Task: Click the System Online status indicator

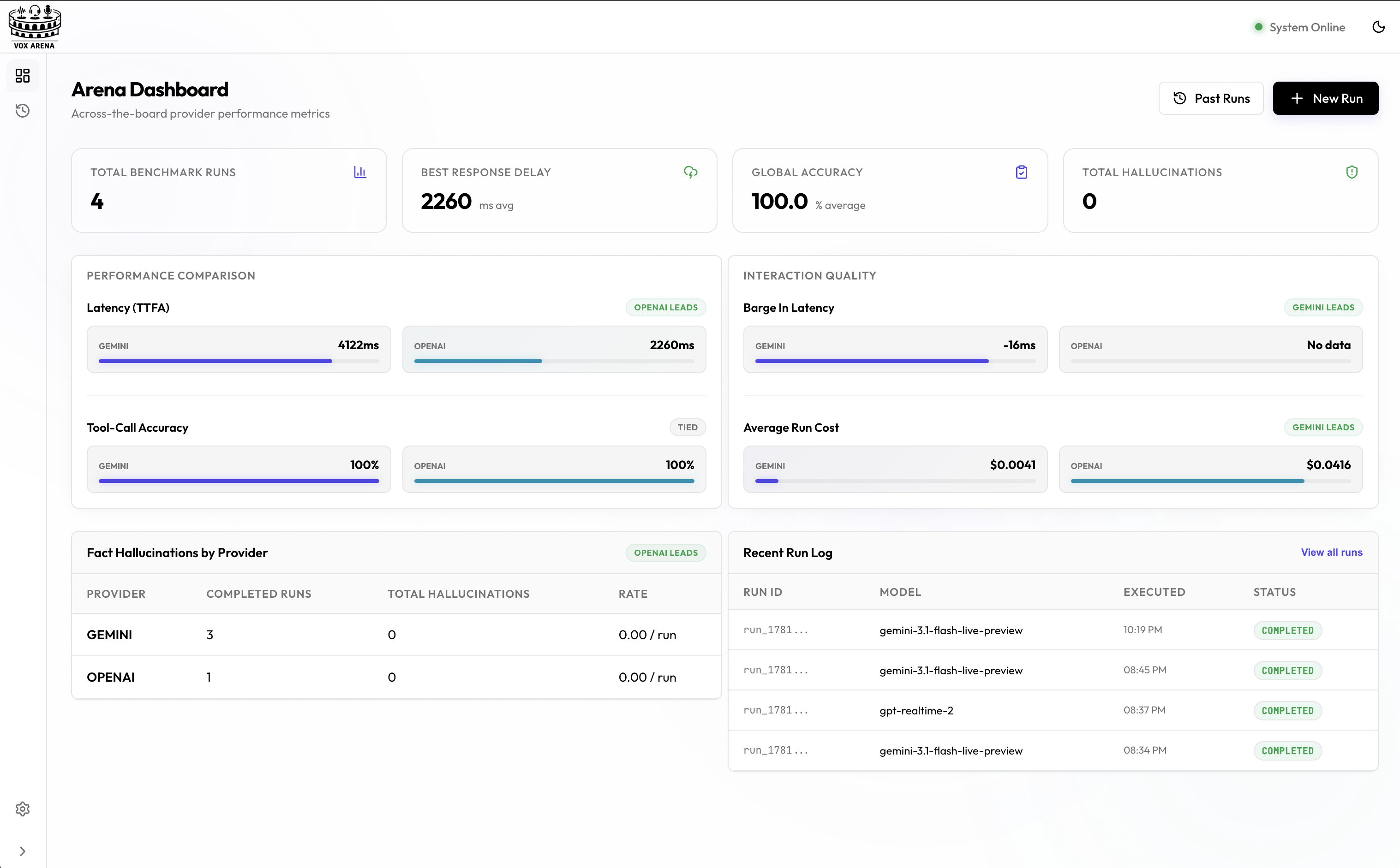Action: pos(1299,27)
